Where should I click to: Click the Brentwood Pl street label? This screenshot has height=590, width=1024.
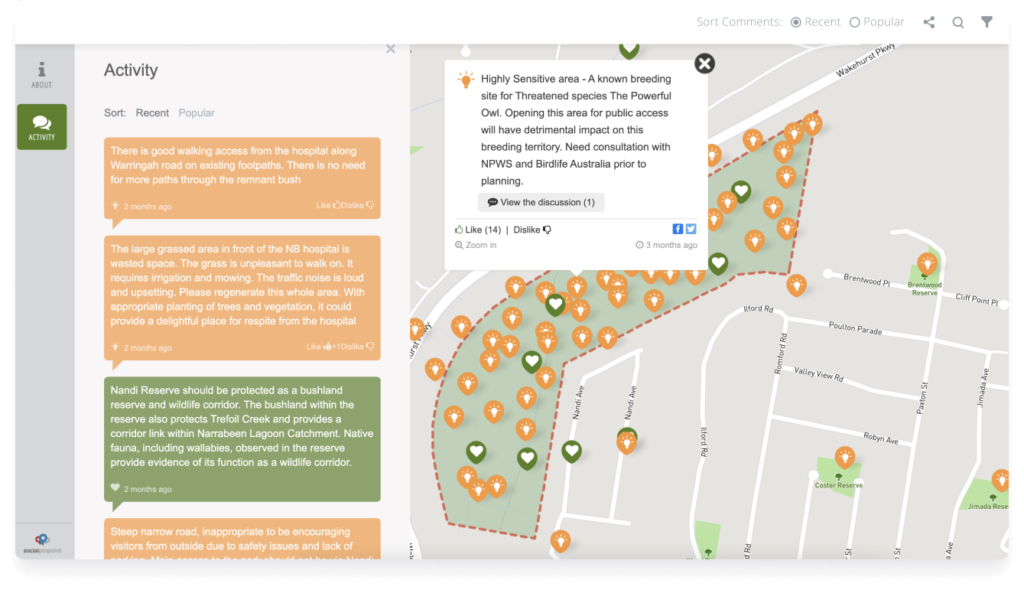coord(867,279)
